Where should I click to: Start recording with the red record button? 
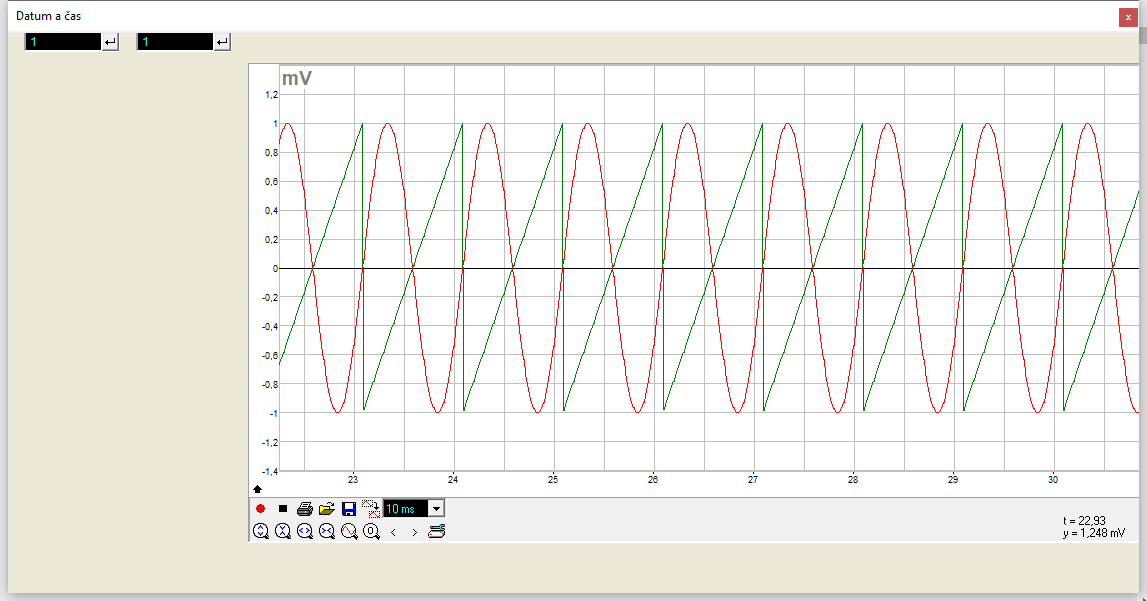pyautogui.click(x=261, y=509)
